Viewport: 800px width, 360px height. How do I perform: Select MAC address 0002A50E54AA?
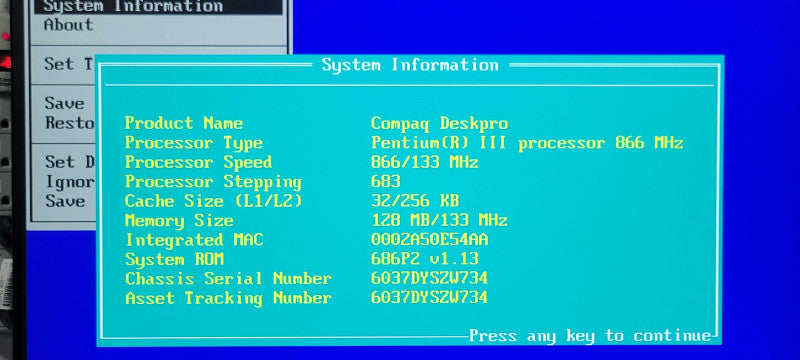(430, 240)
